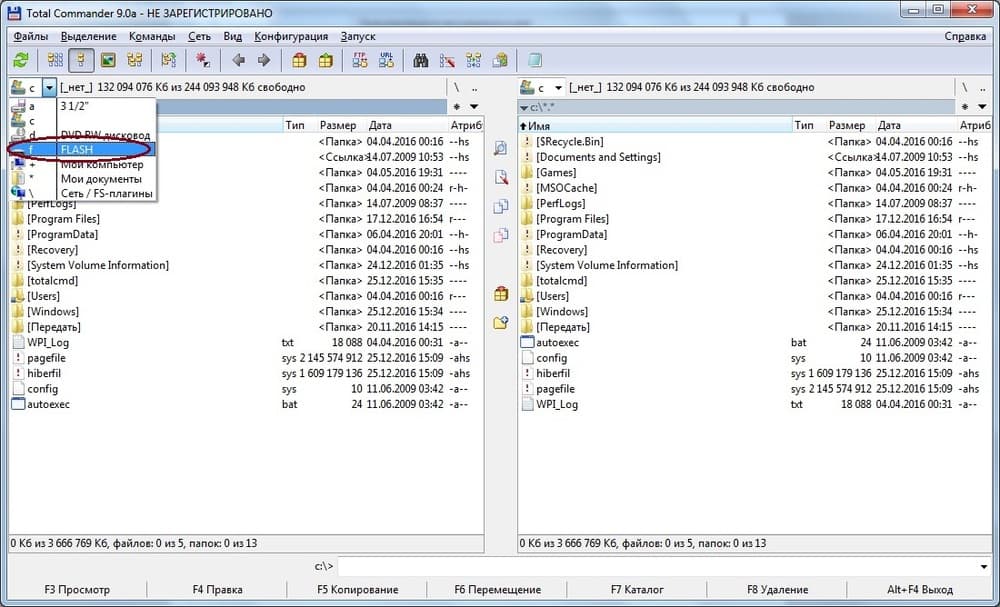Click pack icon in middle bar

501,293
